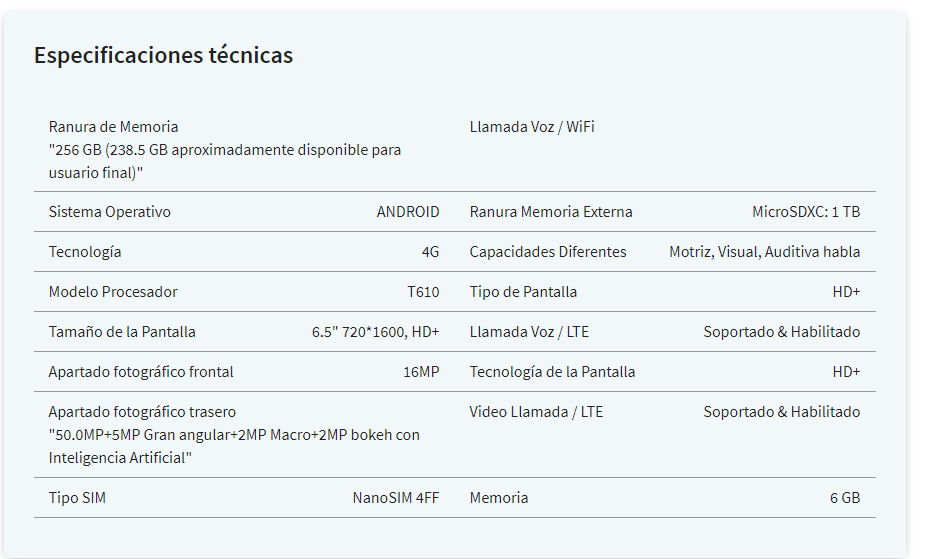Screen dimensions: 928x559
Task: Click the Sistema Operativo label
Action: [109, 212]
